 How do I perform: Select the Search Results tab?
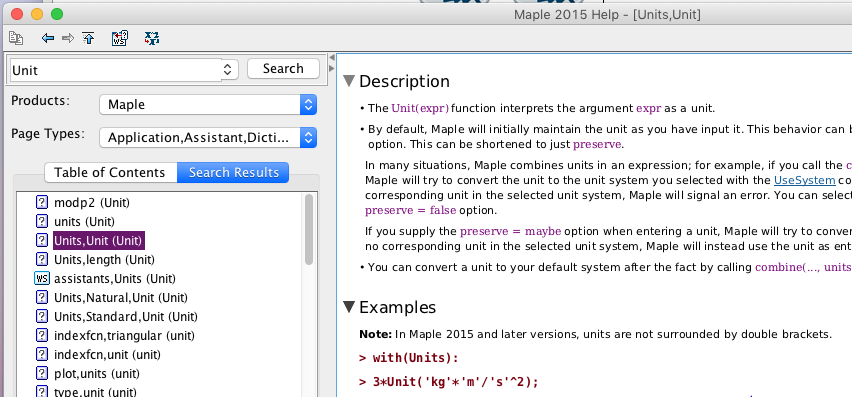tap(234, 173)
